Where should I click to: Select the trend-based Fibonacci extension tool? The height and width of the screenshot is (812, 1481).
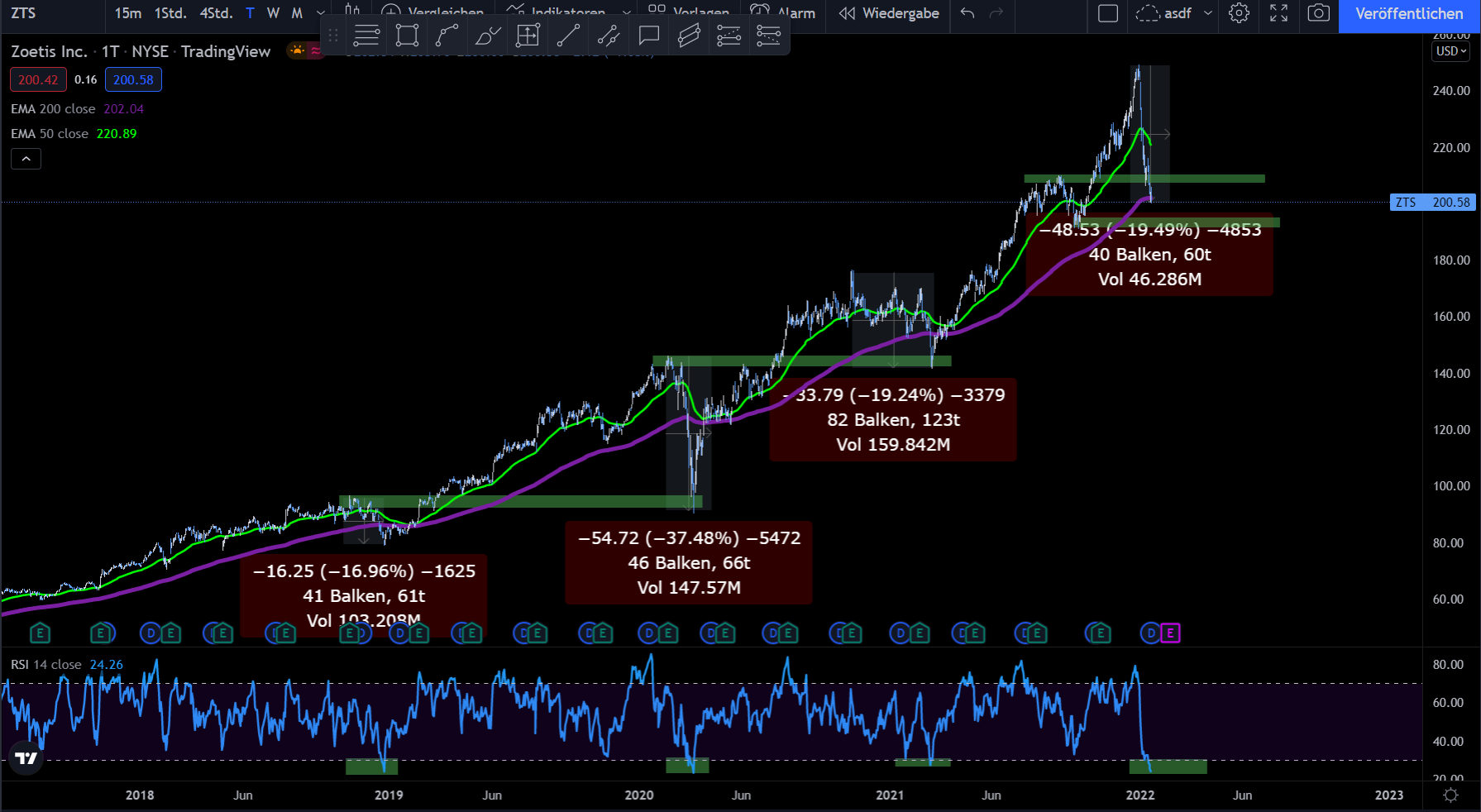pos(768,36)
